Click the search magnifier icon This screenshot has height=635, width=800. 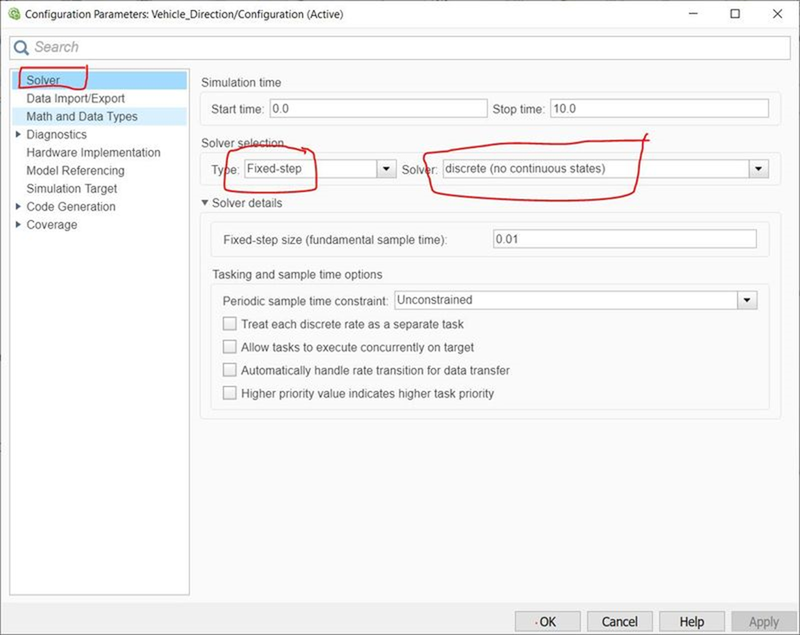coord(21,47)
